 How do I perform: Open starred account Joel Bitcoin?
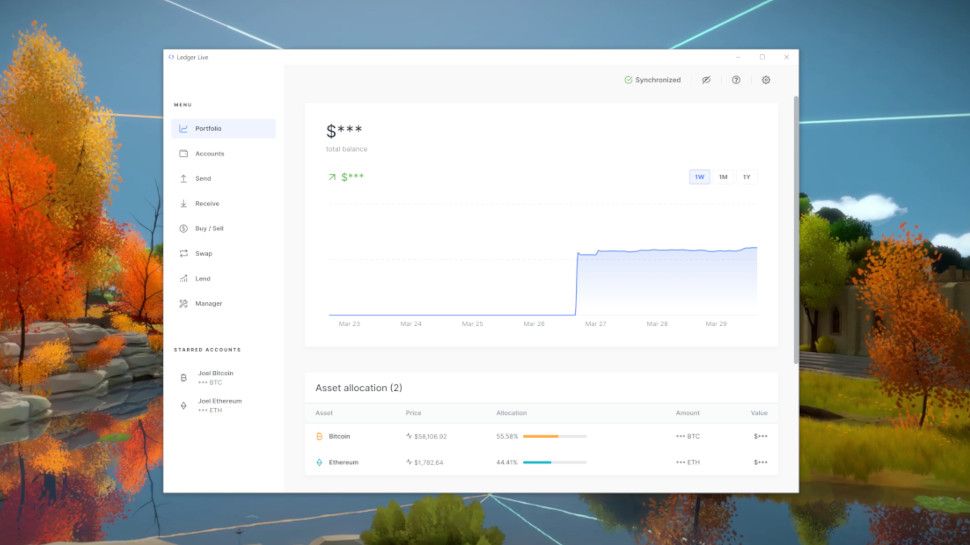click(x=223, y=378)
